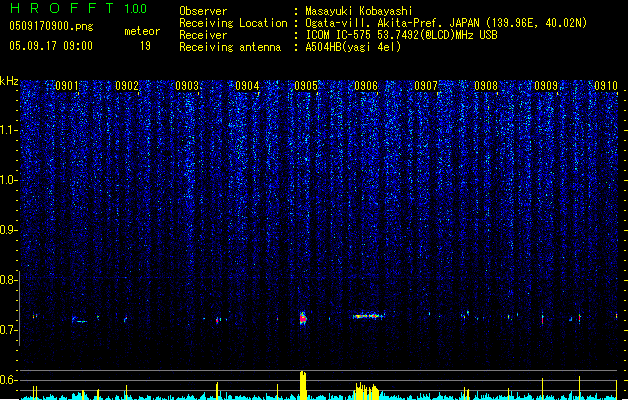The image size is (629, 400).
Task: Select the file name 0509170900.png
Action: [51, 26]
